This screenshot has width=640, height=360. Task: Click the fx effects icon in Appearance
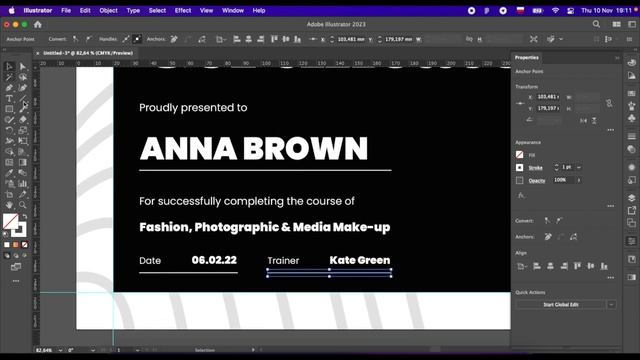520,196
